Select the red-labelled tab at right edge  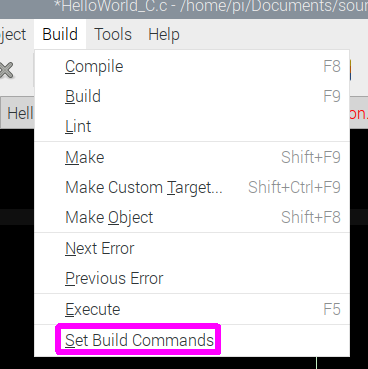coord(358,113)
